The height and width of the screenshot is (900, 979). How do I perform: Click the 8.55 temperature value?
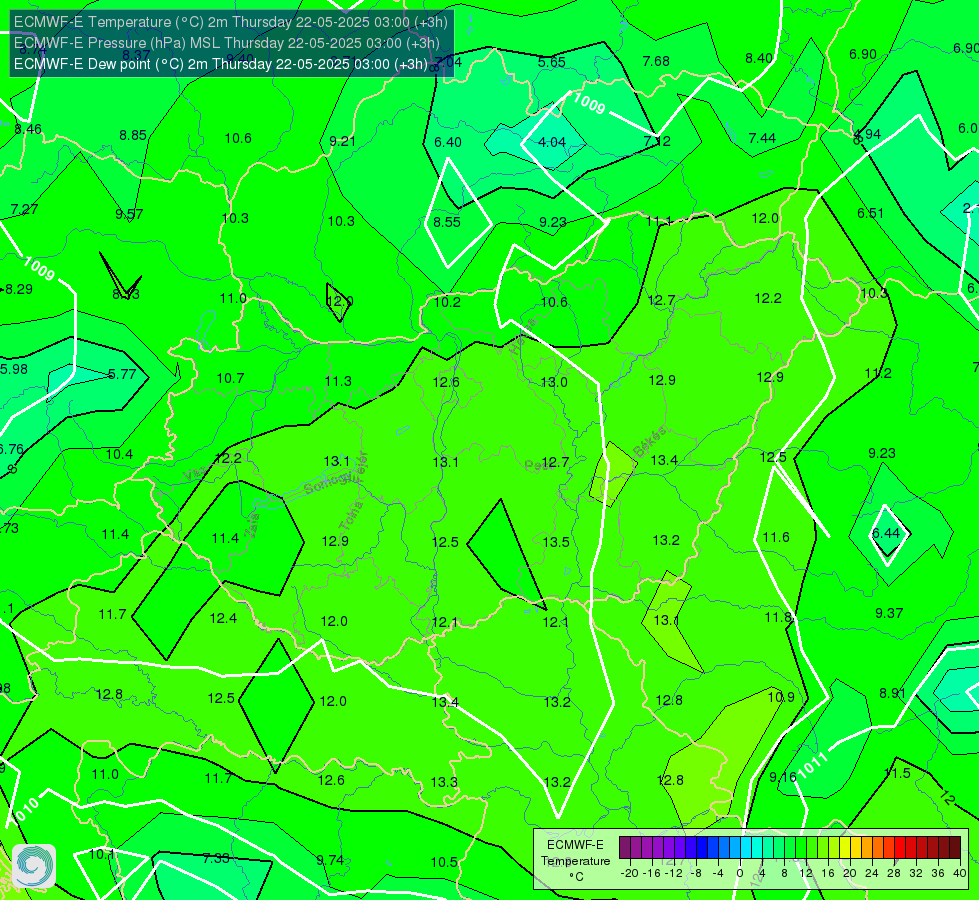[x=447, y=222]
